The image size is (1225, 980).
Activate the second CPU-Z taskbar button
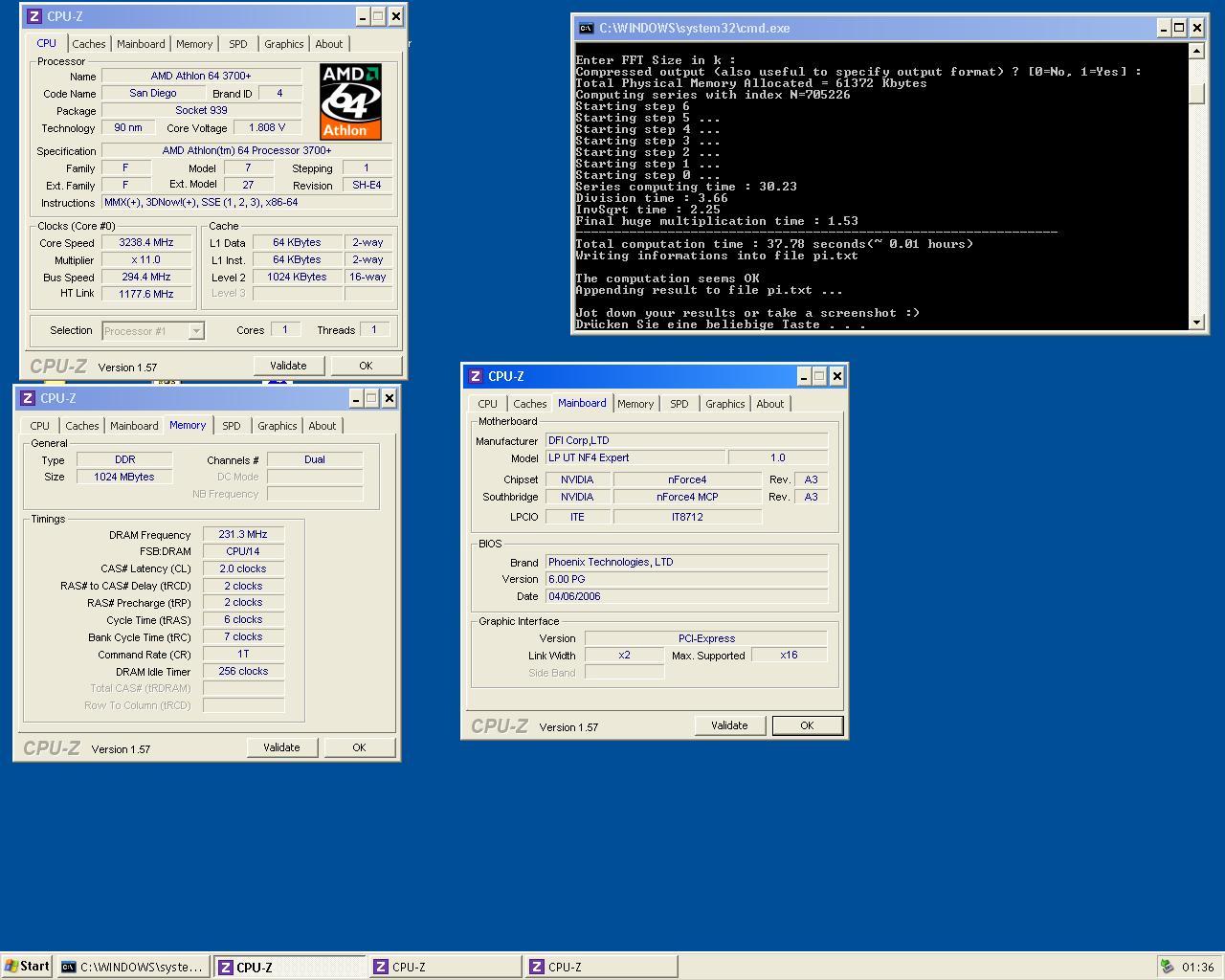(445, 967)
